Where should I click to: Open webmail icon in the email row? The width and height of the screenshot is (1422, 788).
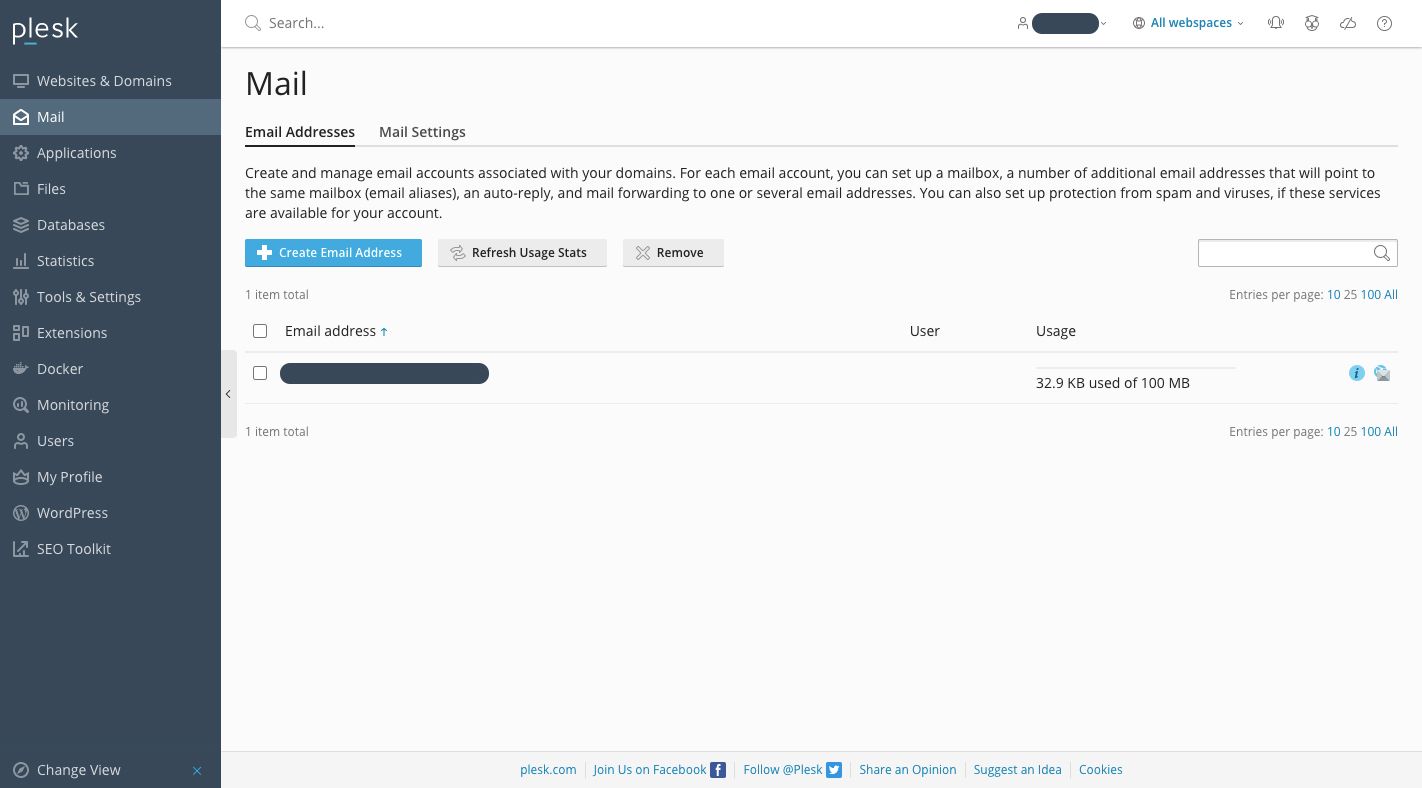pyautogui.click(x=1382, y=373)
